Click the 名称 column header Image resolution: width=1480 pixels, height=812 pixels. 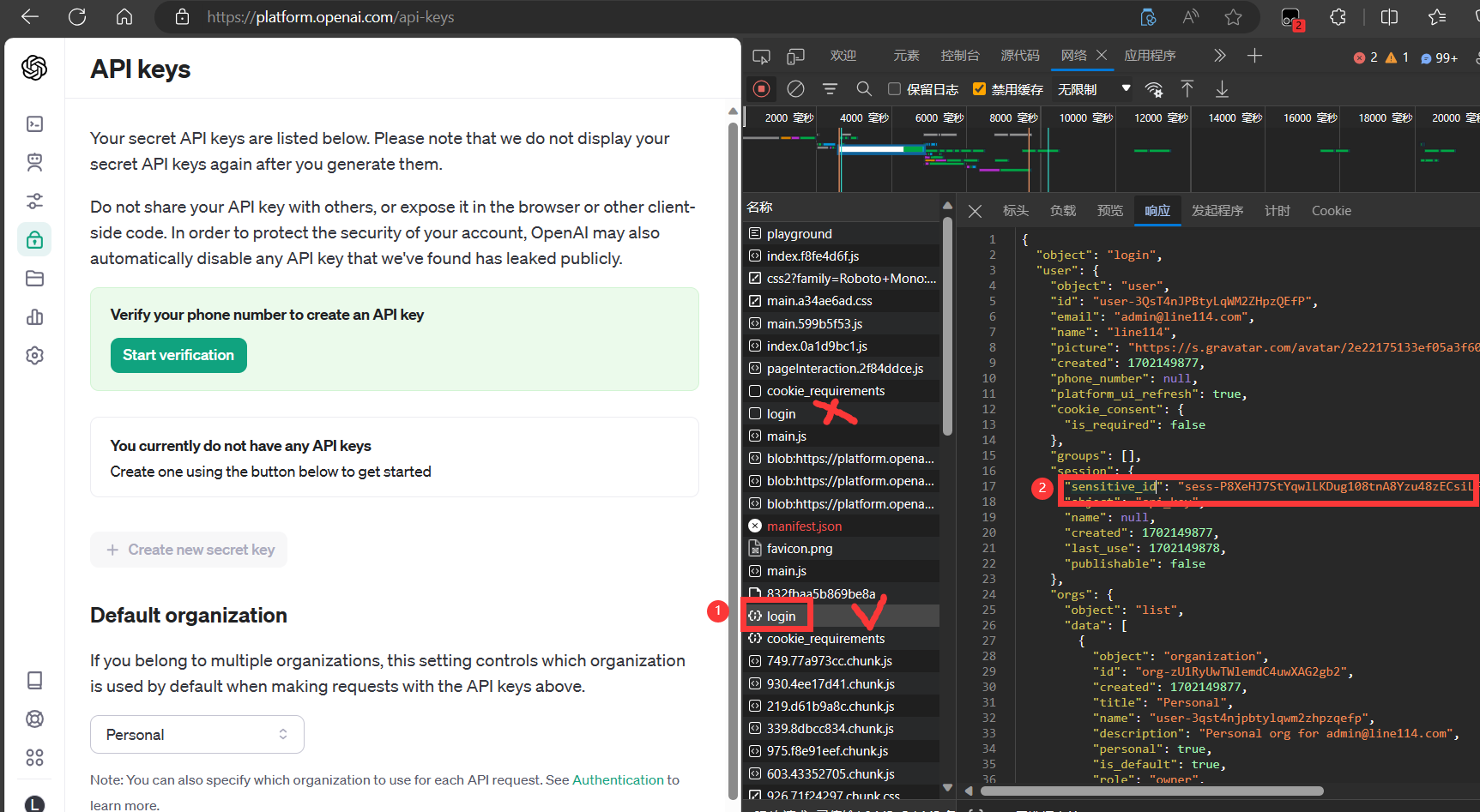(x=841, y=207)
